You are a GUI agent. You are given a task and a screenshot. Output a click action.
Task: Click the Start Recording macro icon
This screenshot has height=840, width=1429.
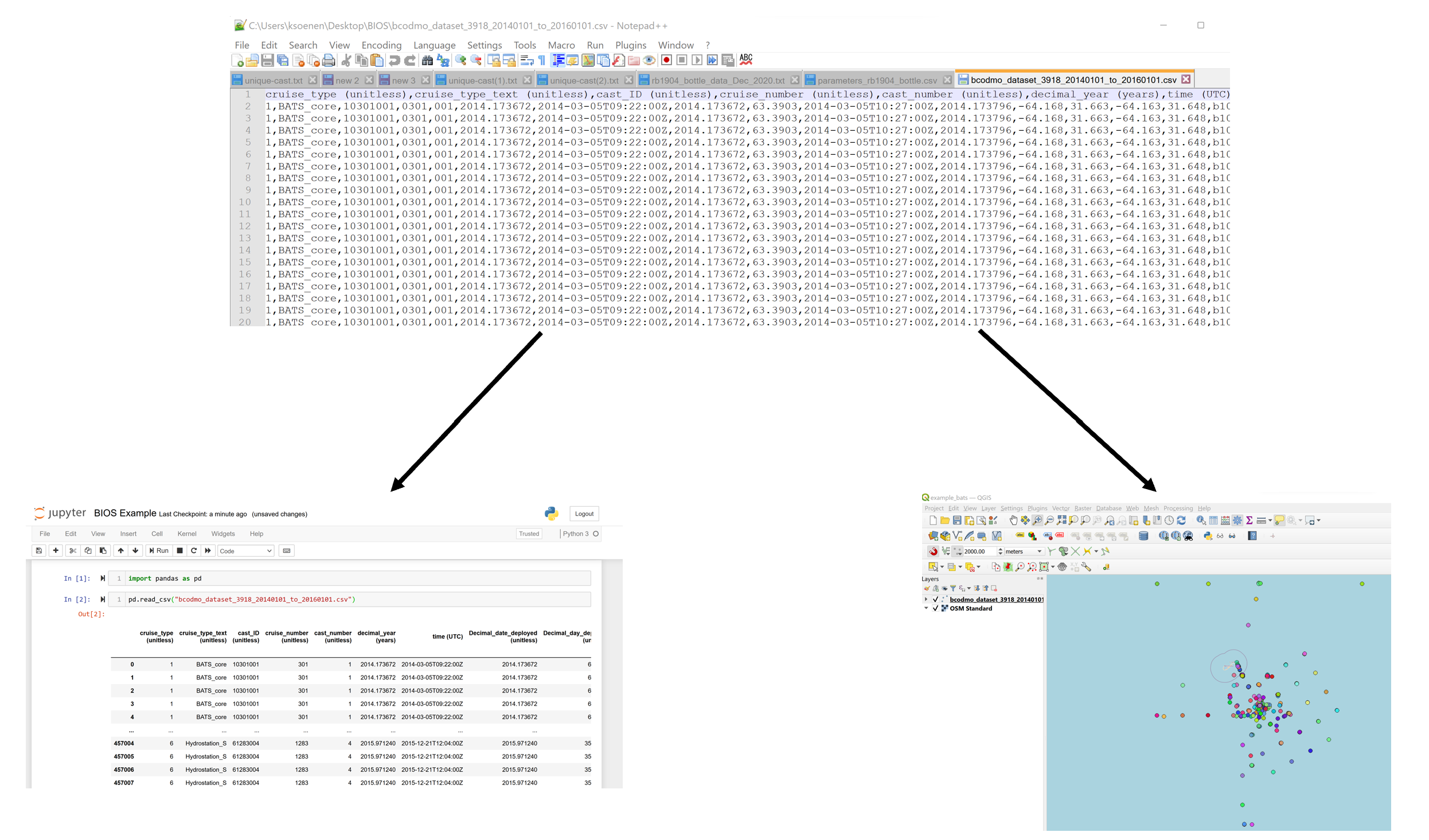click(x=666, y=60)
